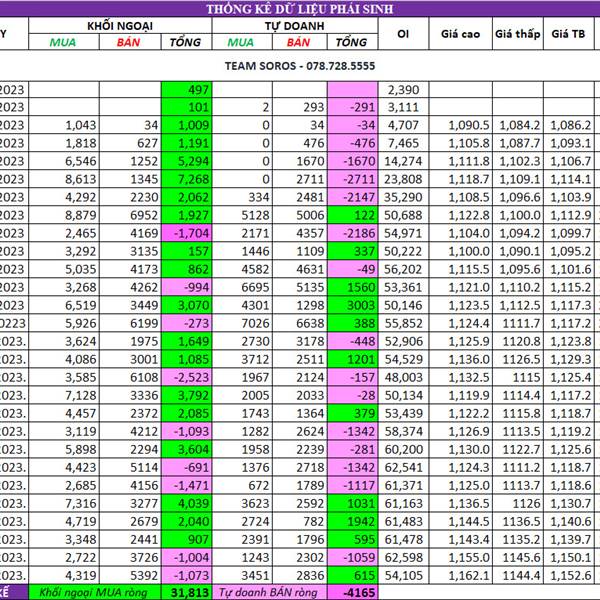Click the title 'THỐNG KÊ DỮ LIỆU PHÁI SINH'
Screen dimensions: 600x600
pos(300,9)
